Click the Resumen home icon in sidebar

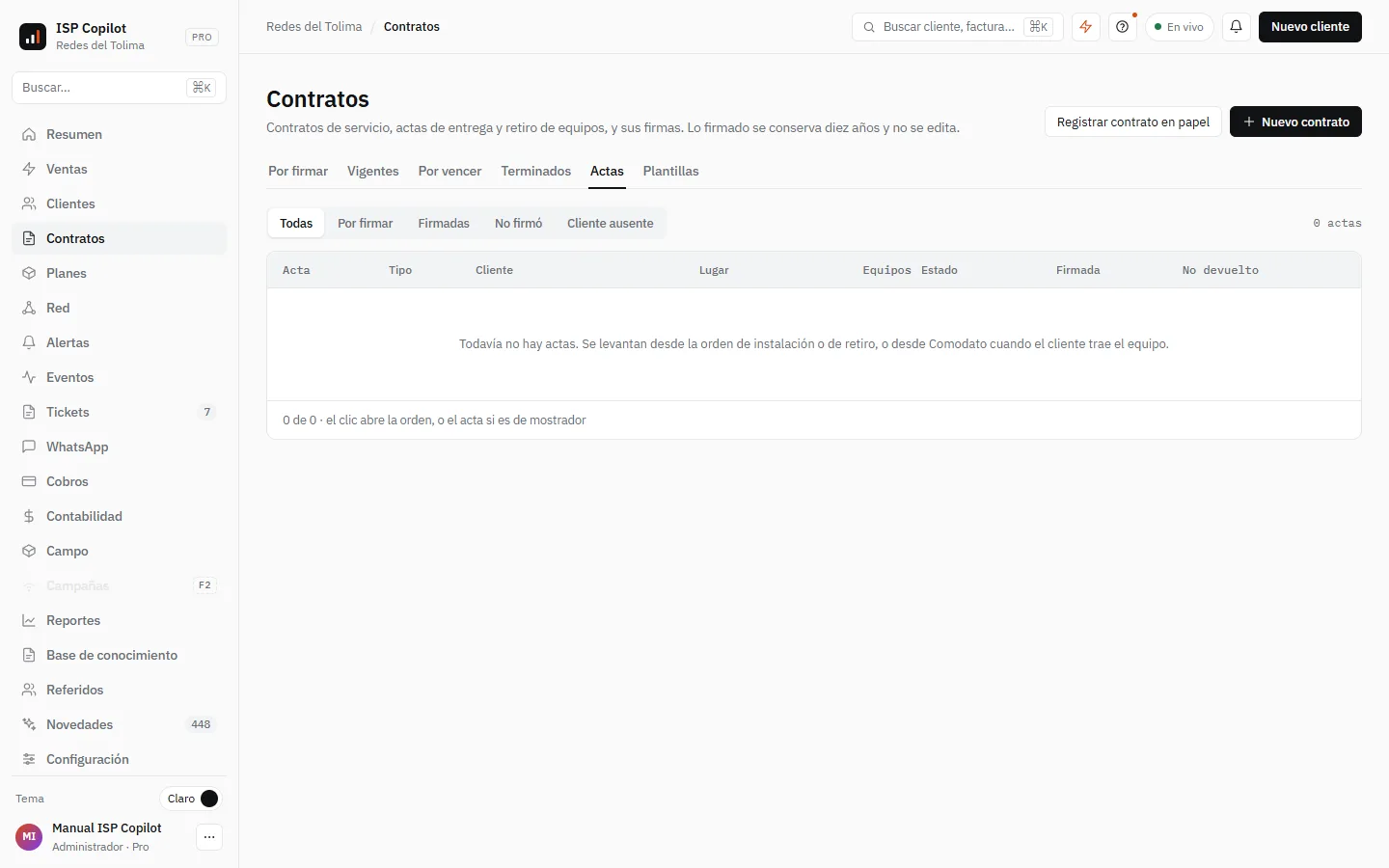click(x=29, y=135)
